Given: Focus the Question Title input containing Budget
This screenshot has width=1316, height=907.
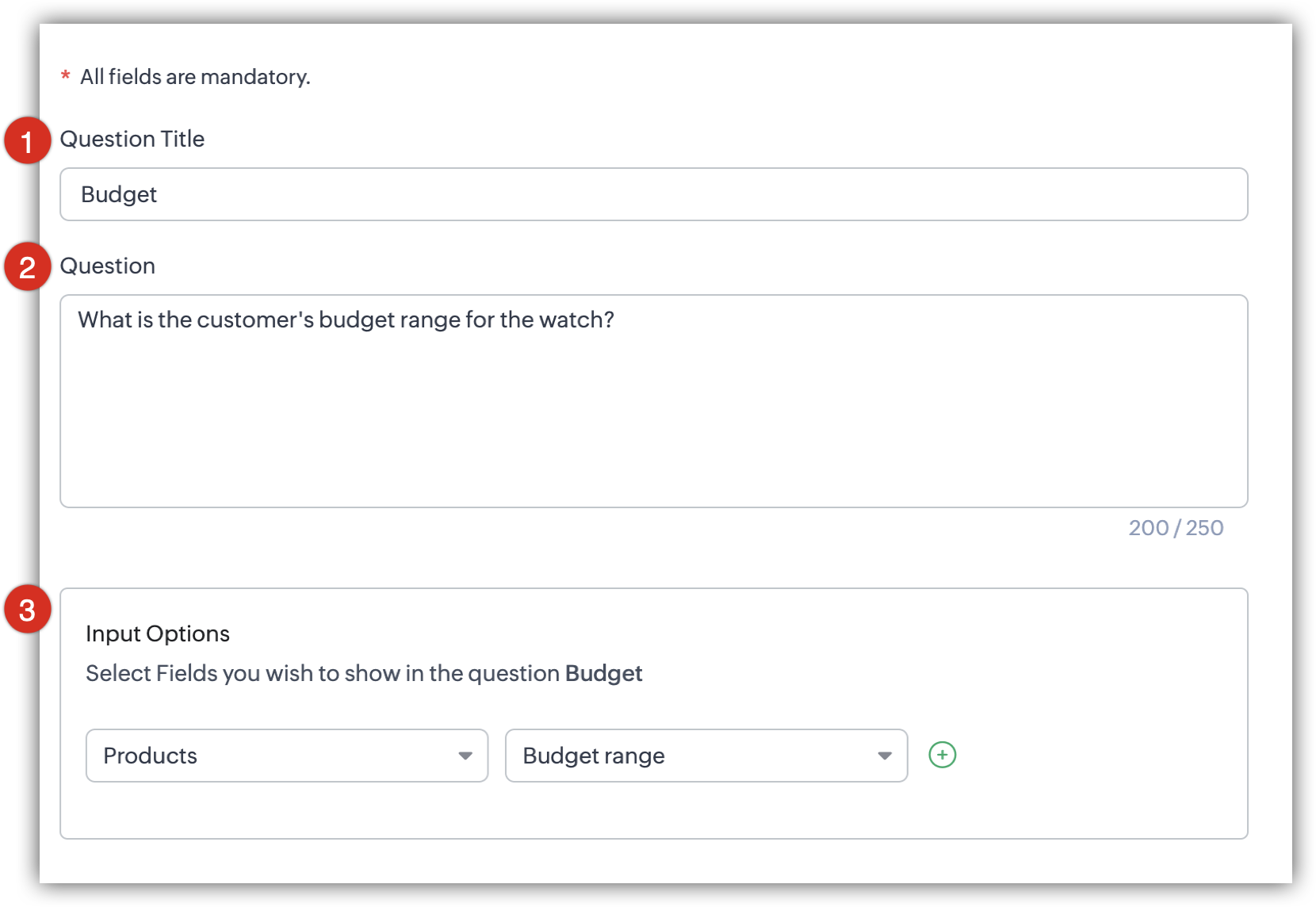Looking at the screenshot, I should click(653, 194).
